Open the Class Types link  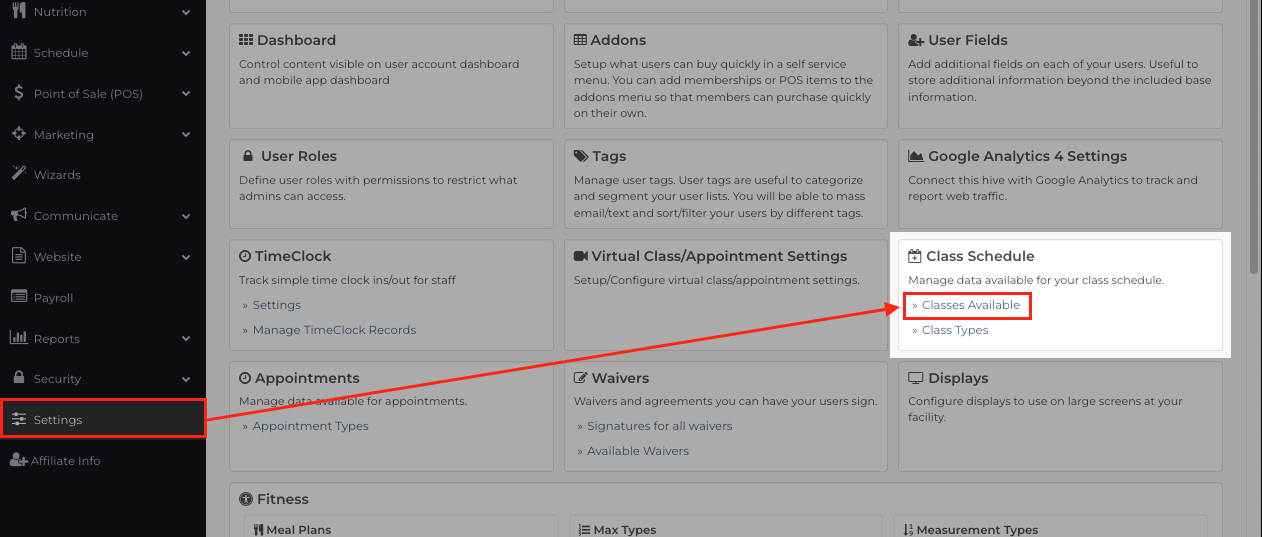point(955,330)
